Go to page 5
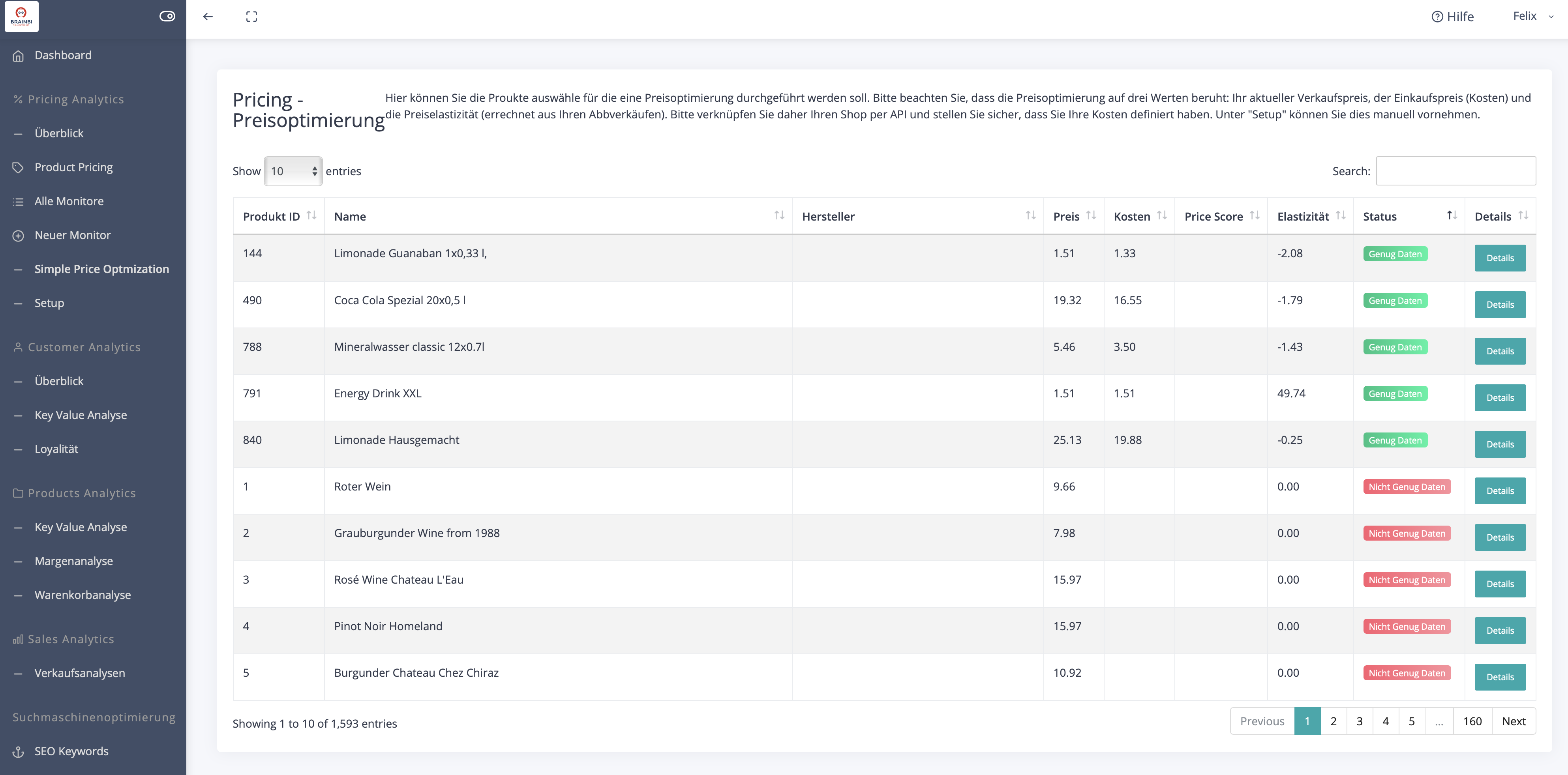The height and width of the screenshot is (775, 1568). (1412, 721)
